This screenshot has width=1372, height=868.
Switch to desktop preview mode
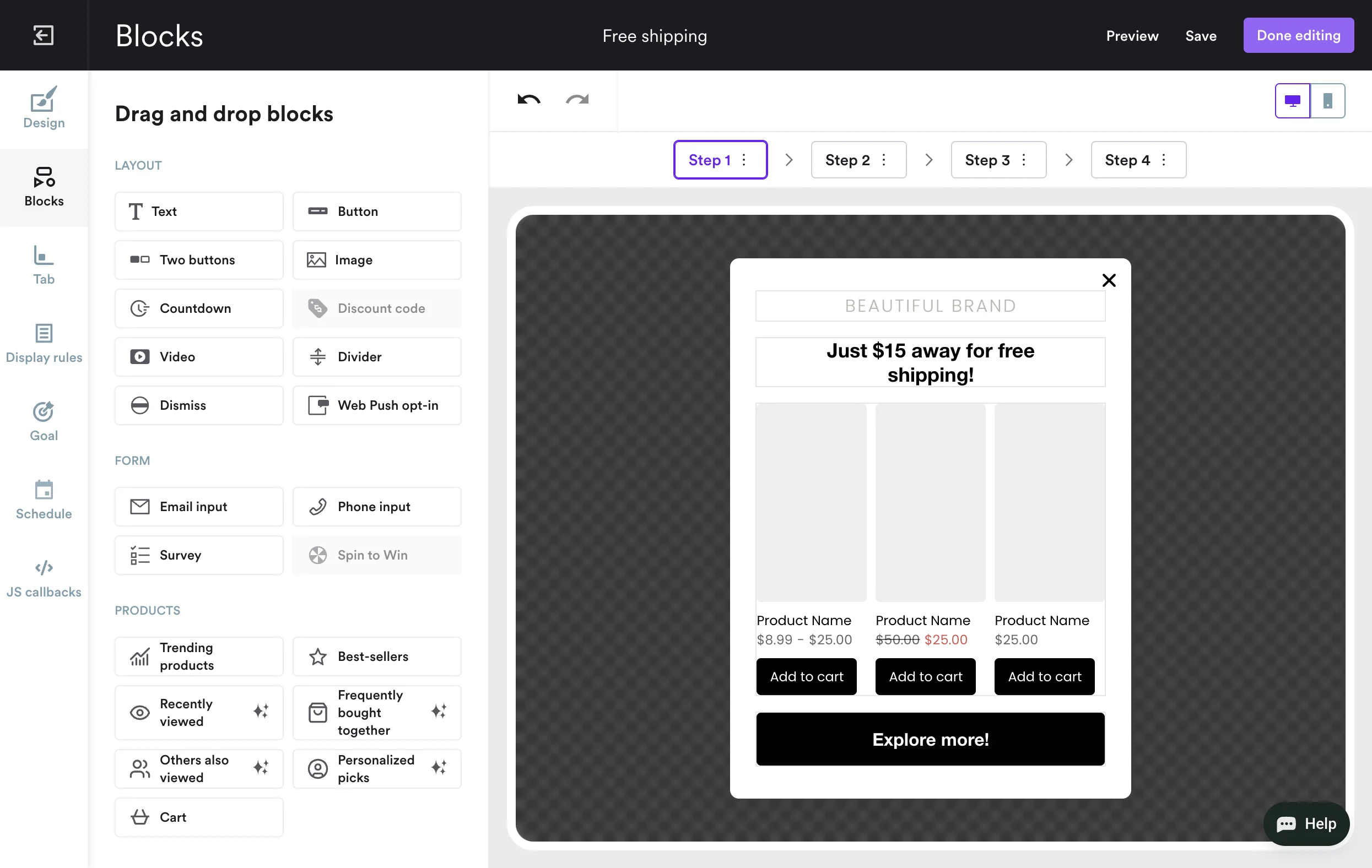(x=1292, y=101)
